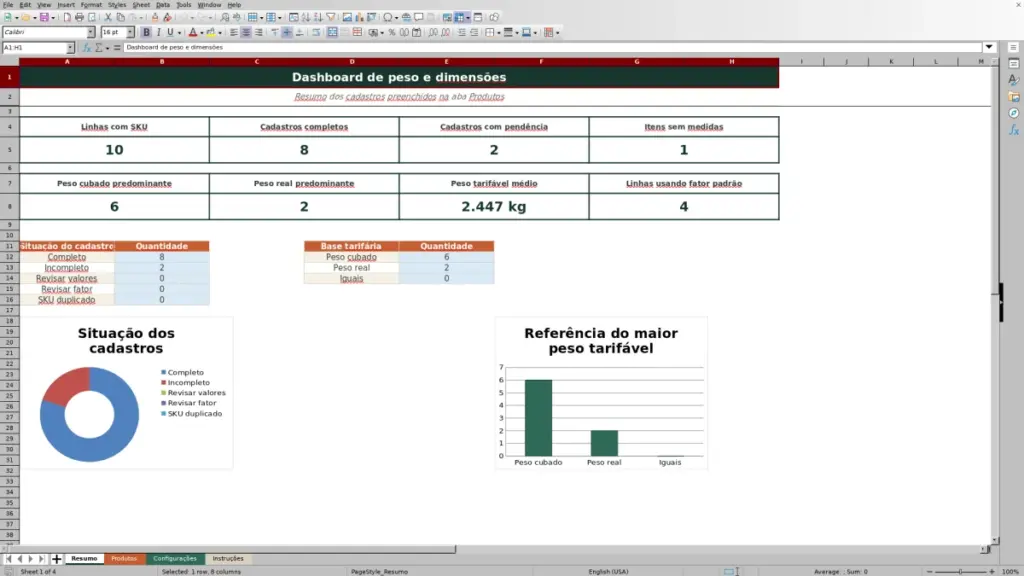This screenshot has width=1024, height=576.
Task: Toggle Center Vertically alignment
Action: (x=287, y=33)
